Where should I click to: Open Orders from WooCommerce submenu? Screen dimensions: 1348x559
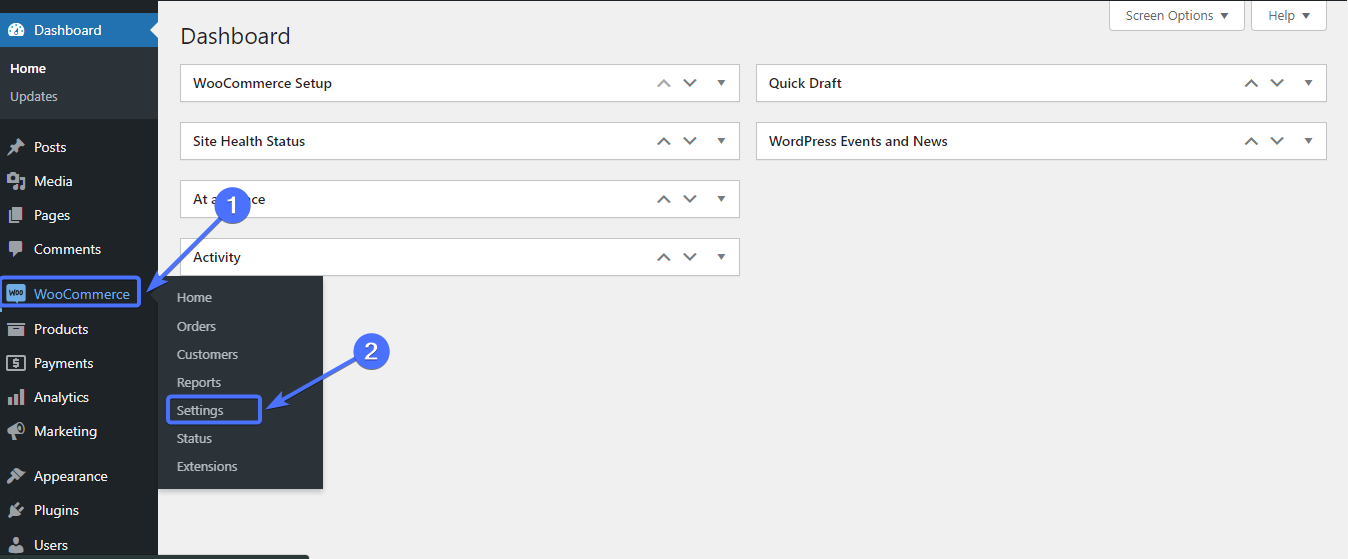(x=196, y=326)
